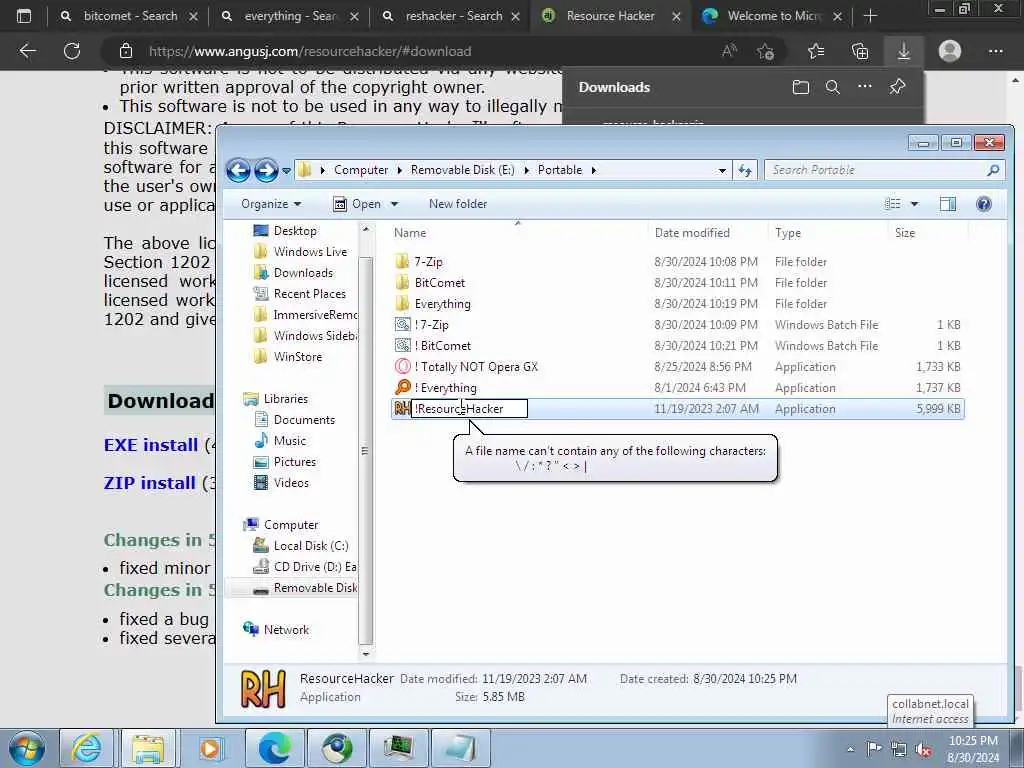Viewport: 1024px width, 768px height.
Task: Expand the address bar history dropdown arrow
Action: [x=722, y=170]
